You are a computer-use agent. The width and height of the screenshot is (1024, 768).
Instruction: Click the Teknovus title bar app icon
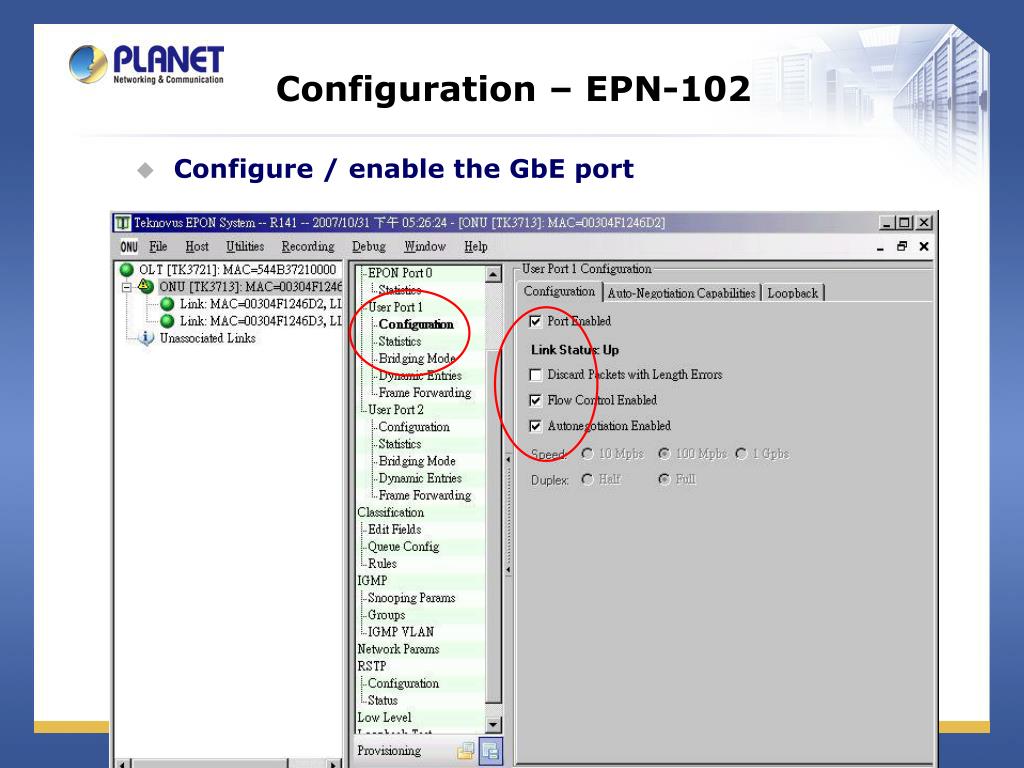pos(123,223)
